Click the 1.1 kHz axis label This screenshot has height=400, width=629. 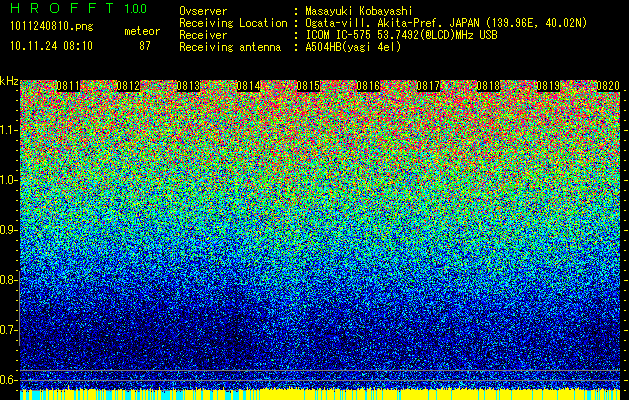coord(8,130)
